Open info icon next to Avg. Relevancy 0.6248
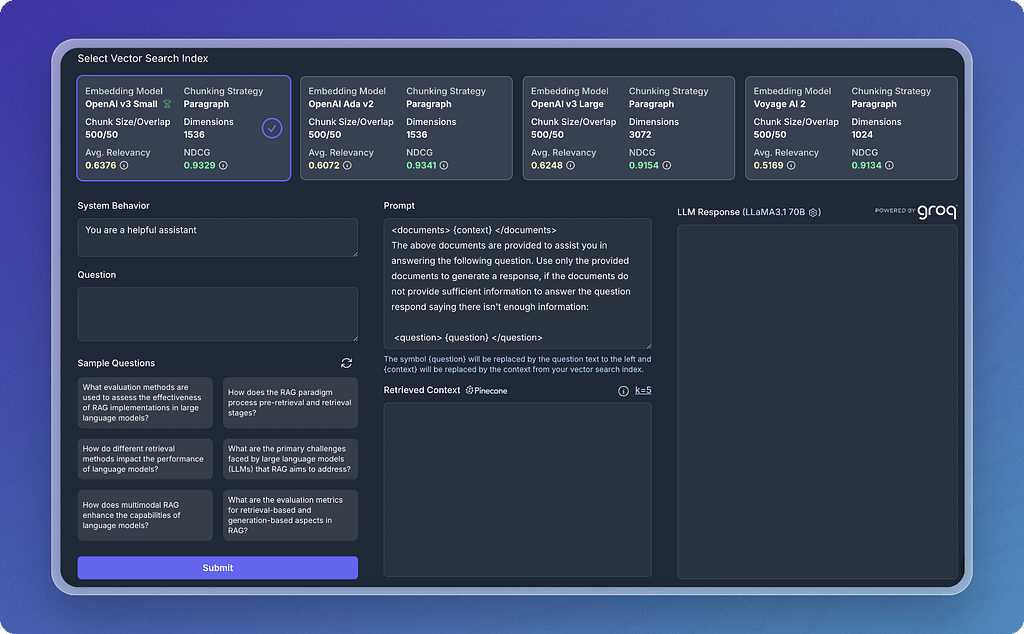 pos(570,165)
